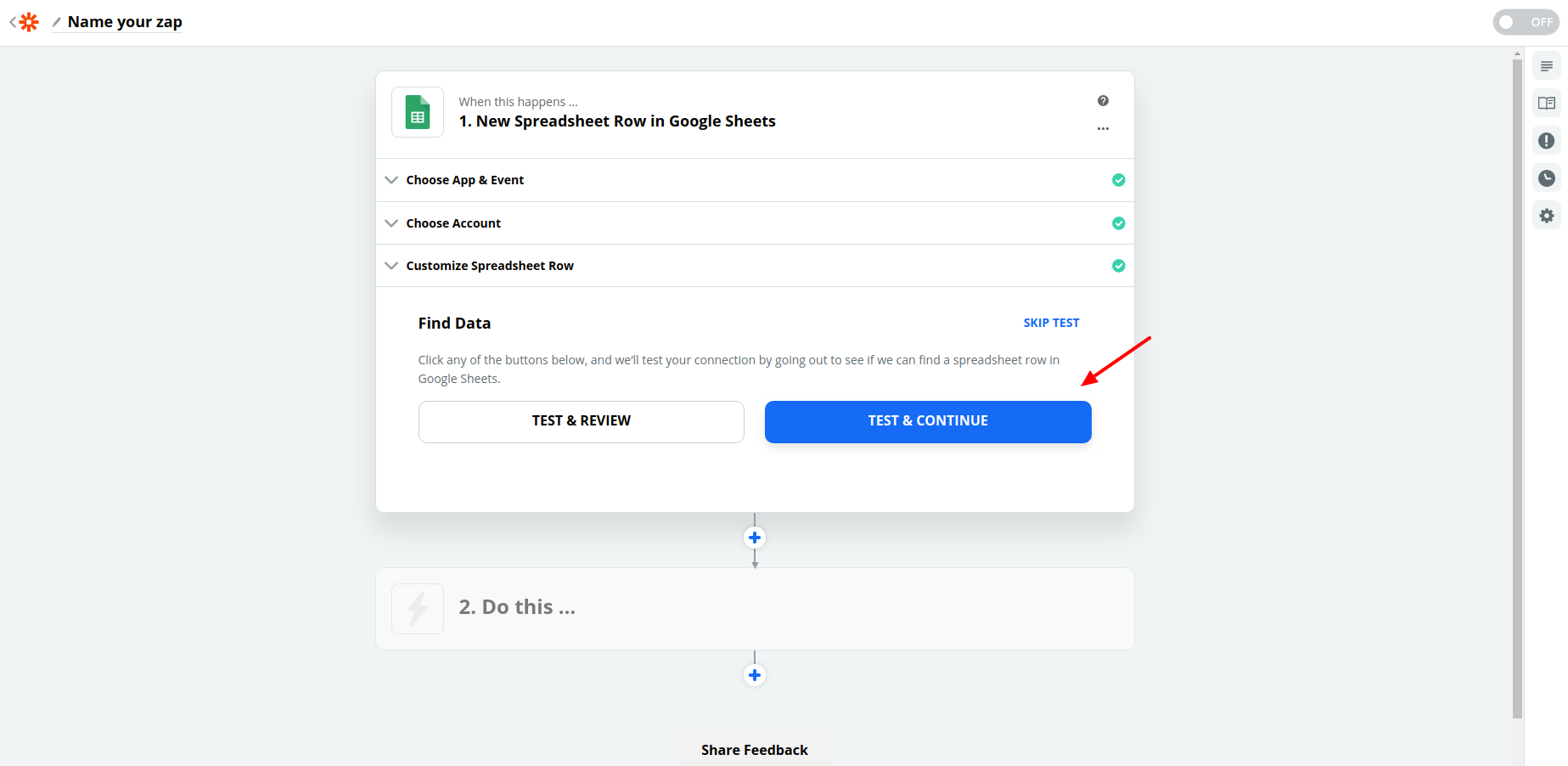Open the step options ellipsis menu

pyautogui.click(x=1103, y=128)
